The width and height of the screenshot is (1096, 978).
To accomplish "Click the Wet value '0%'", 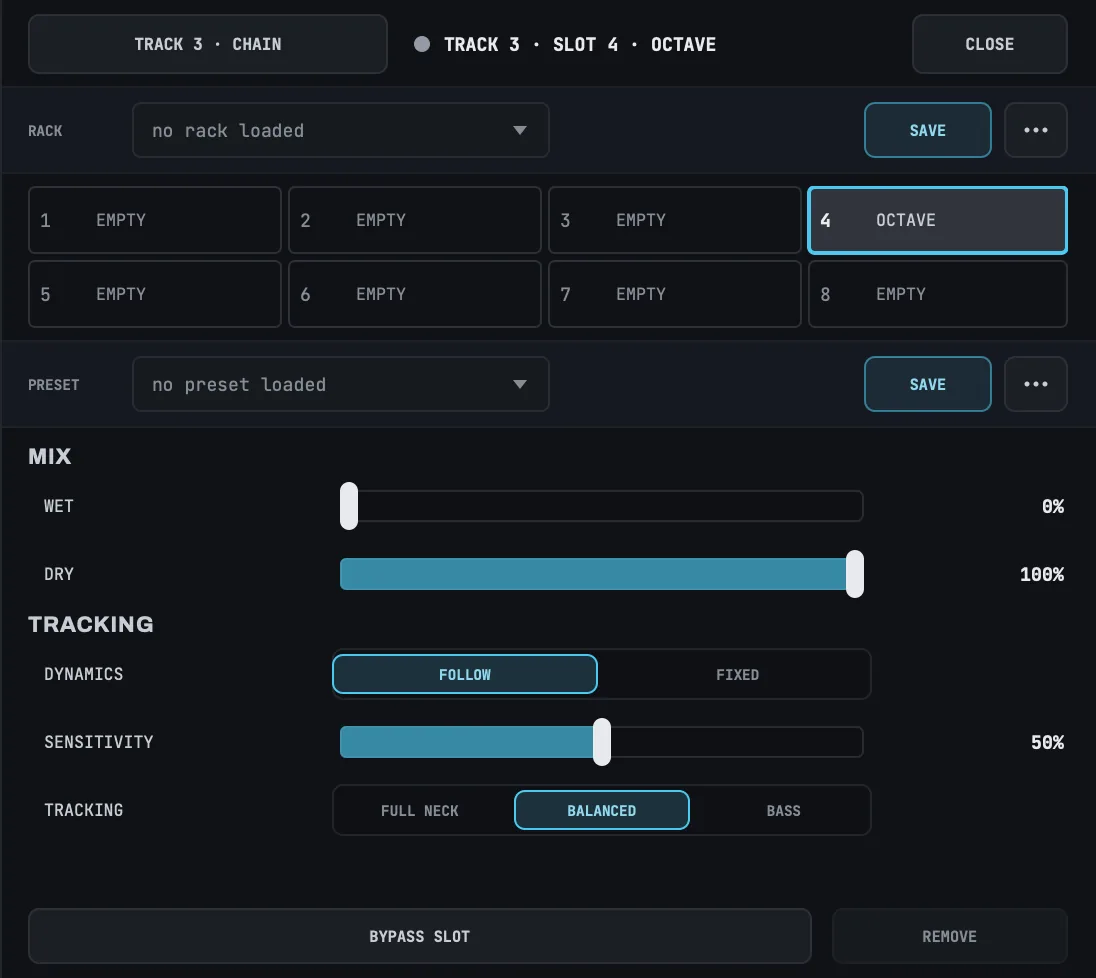I will click(x=1053, y=506).
